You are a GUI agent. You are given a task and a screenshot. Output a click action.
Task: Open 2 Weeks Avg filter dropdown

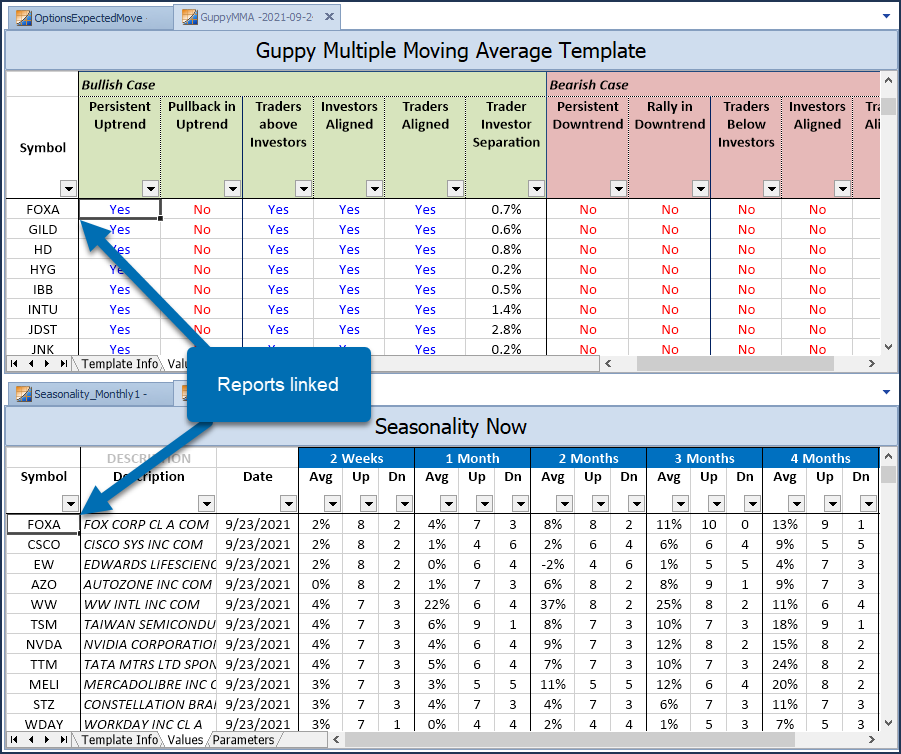[332, 503]
